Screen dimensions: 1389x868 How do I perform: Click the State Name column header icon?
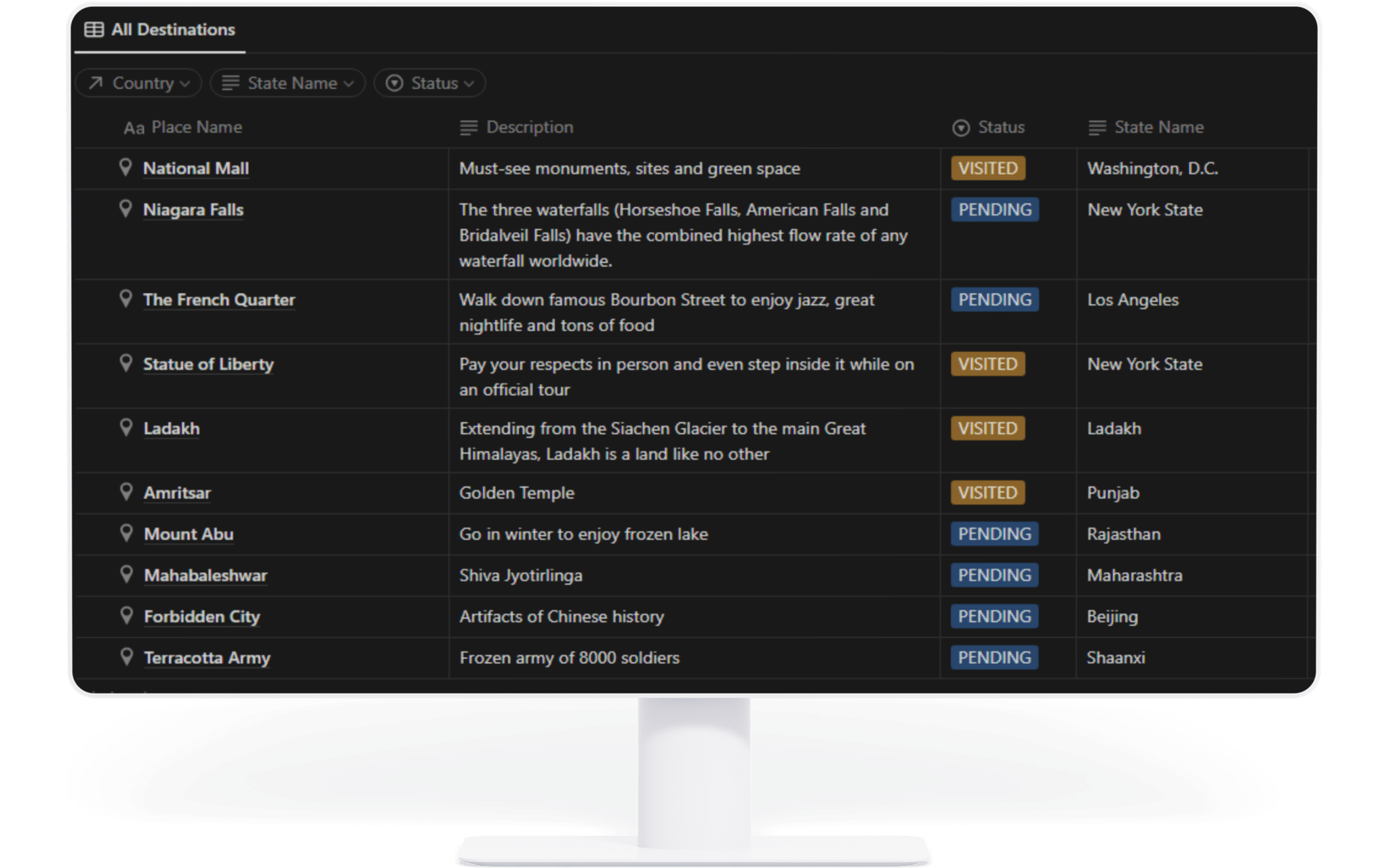pyautogui.click(x=1097, y=127)
